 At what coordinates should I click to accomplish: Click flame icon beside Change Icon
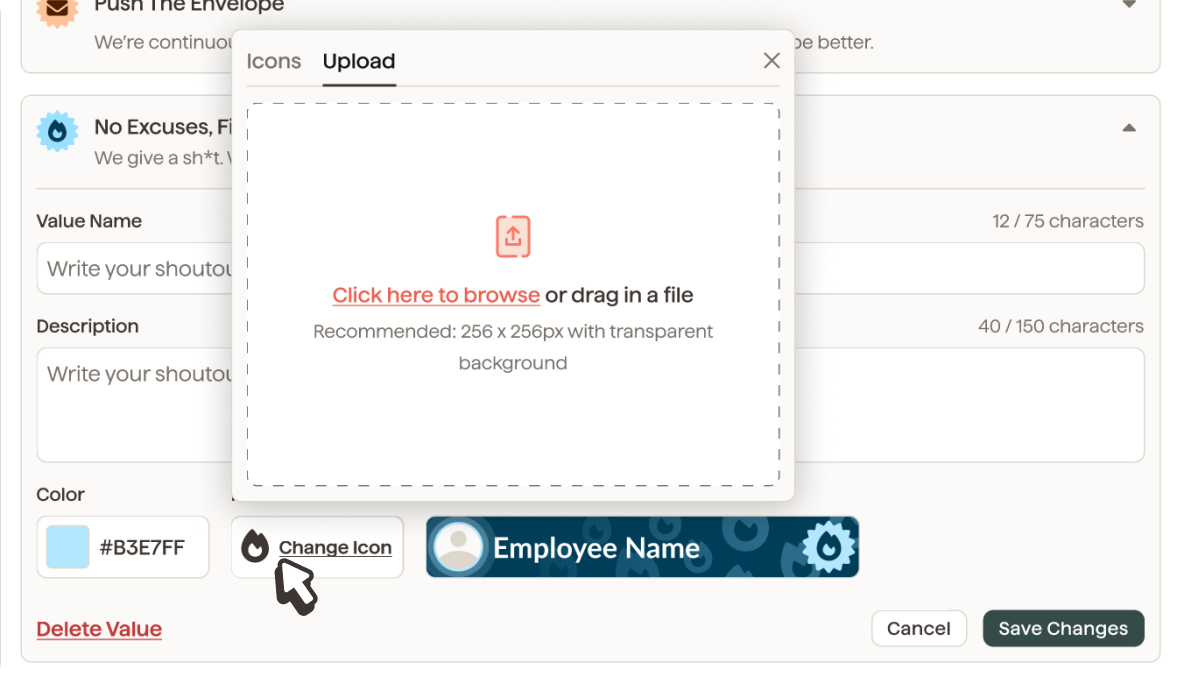point(255,546)
